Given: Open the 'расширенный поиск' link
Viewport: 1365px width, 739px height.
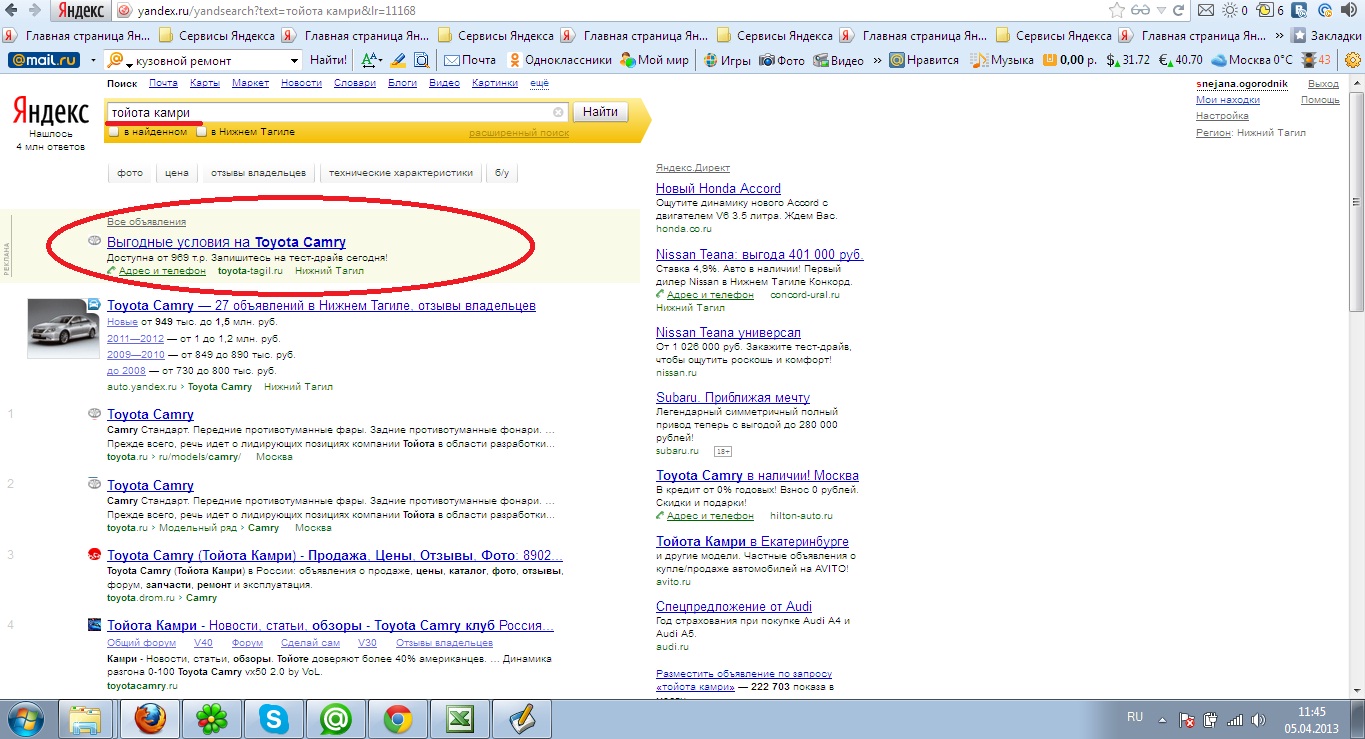Looking at the screenshot, I should pyautogui.click(x=519, y=133).
